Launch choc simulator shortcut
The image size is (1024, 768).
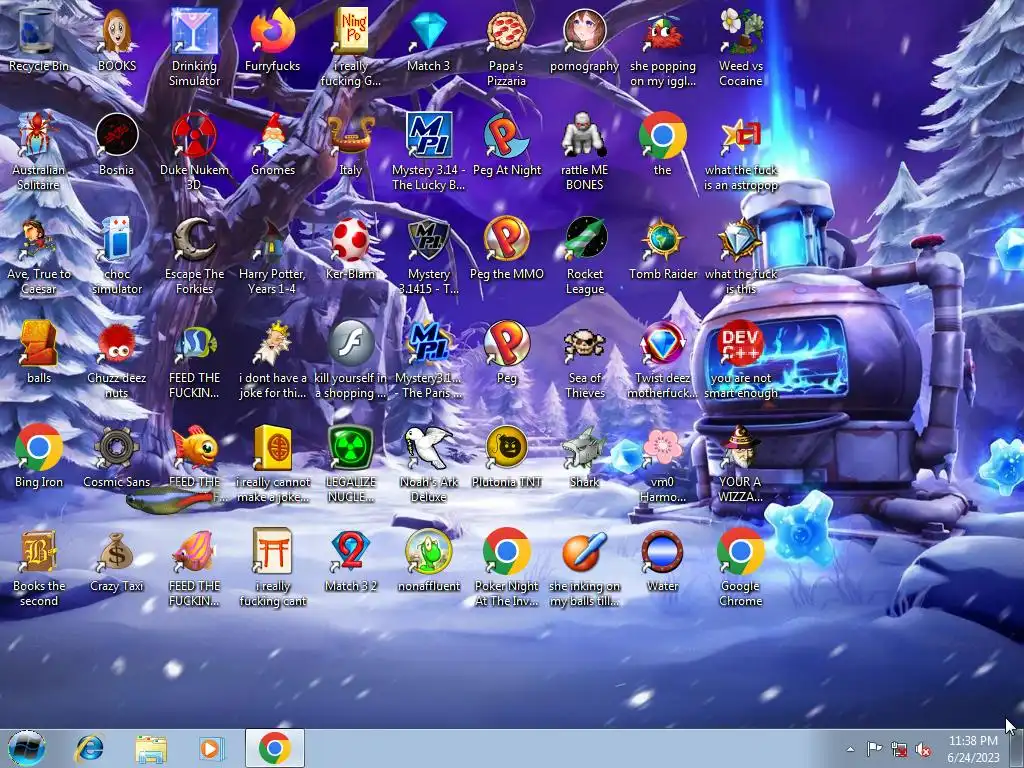tap(116, 255)
